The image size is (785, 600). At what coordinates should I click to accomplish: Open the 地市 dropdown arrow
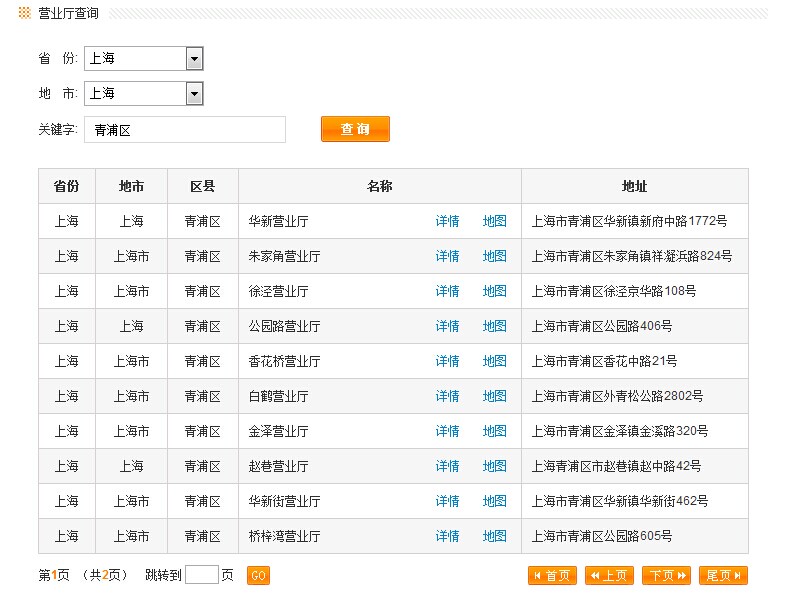pos(194,94)
